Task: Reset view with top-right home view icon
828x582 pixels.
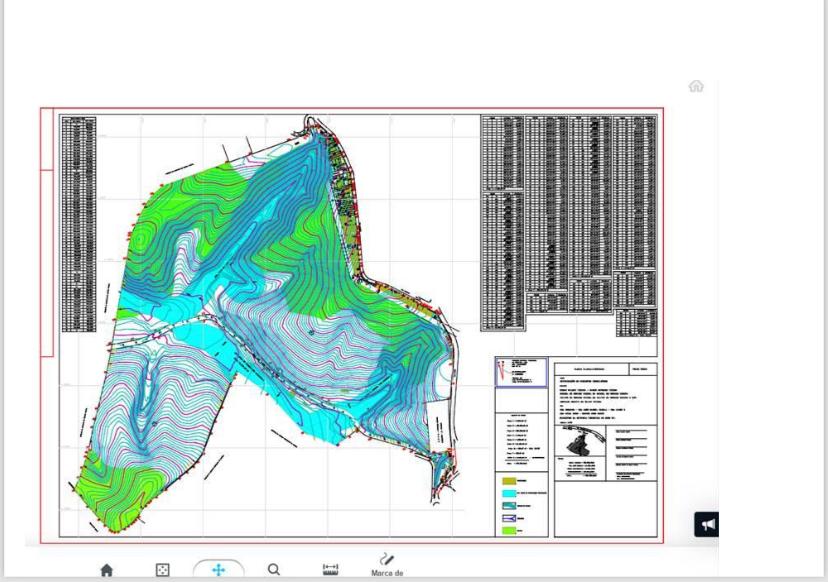Action: point(696,86)
